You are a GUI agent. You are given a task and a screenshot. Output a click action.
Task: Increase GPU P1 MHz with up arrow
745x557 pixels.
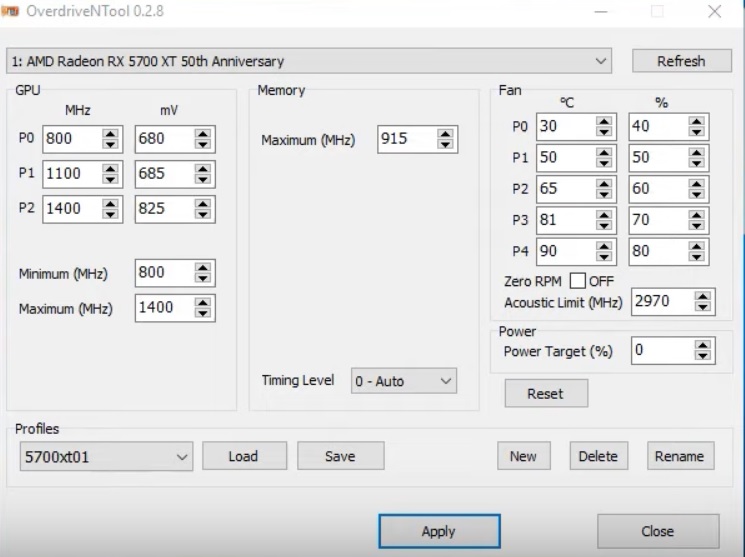[110, 169]
